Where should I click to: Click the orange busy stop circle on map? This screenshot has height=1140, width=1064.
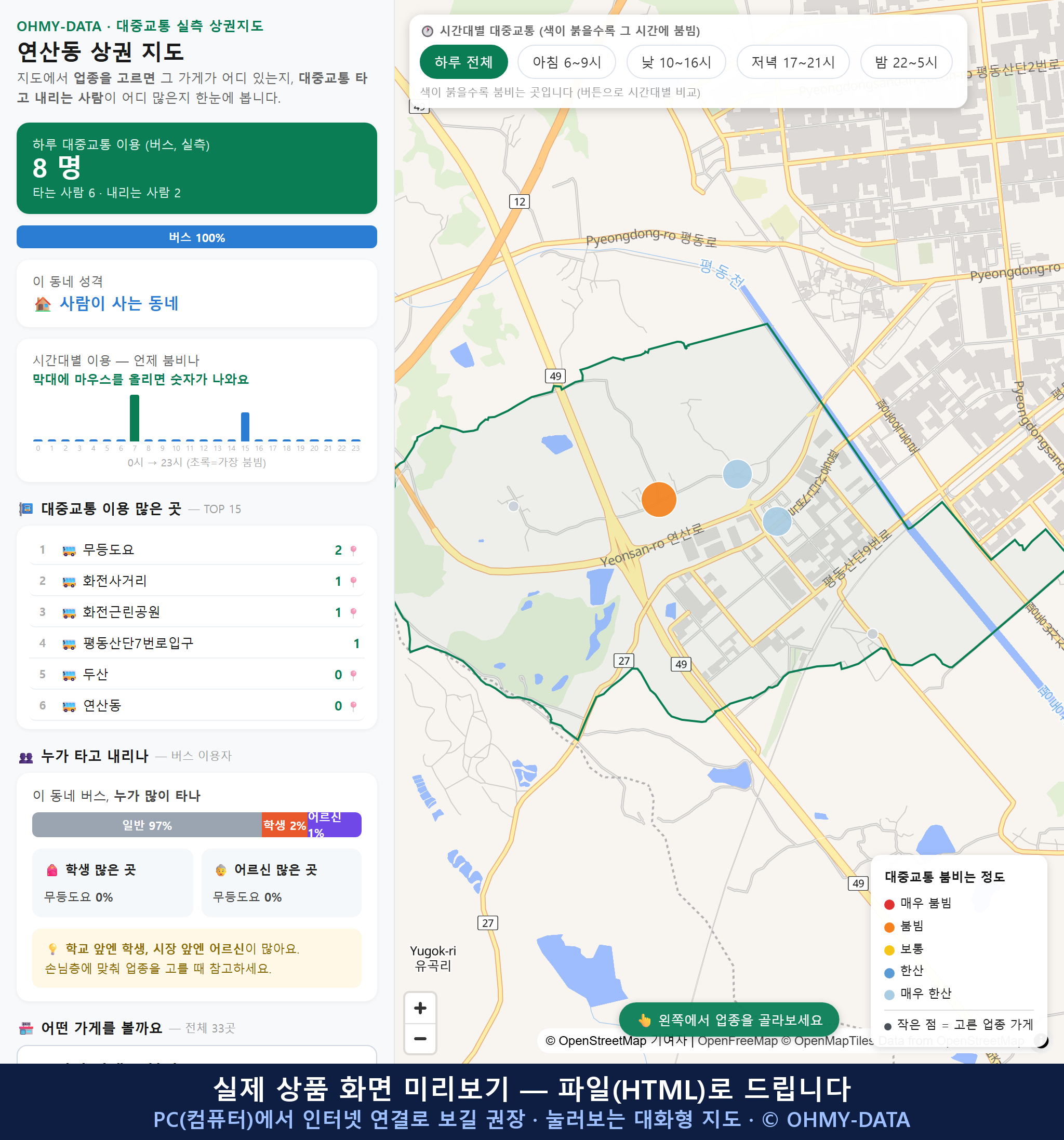[658, 500]
